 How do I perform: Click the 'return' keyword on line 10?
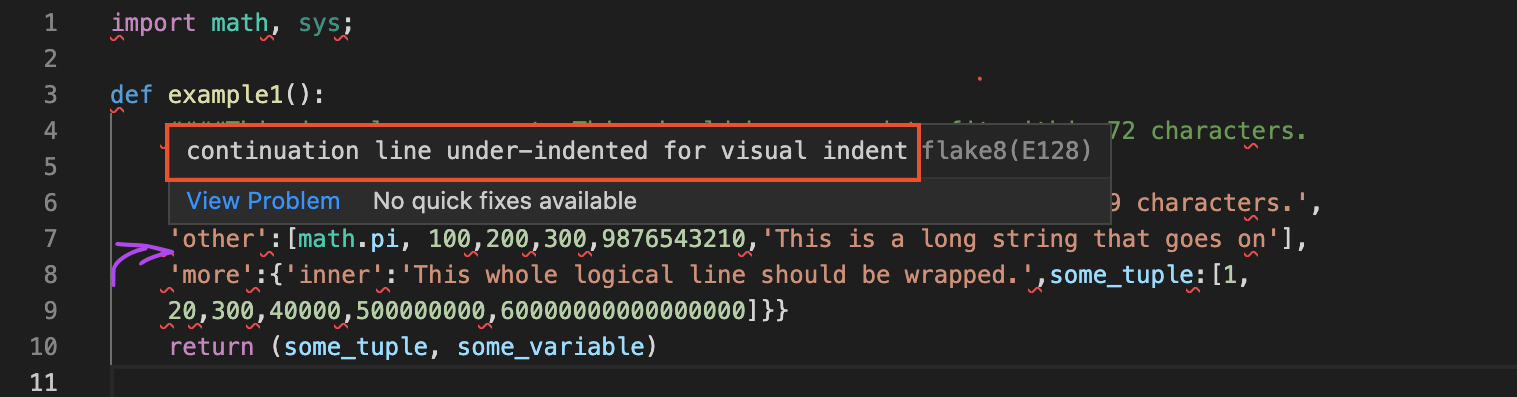tap(212, 347)
